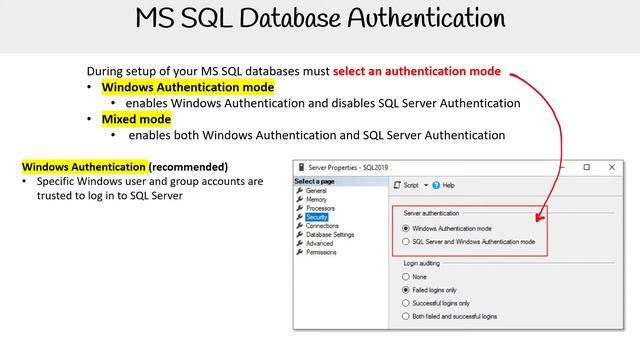Choose Failed logins only auditing
The height and width of the screenshot is (360, 640).
(405, 290)
